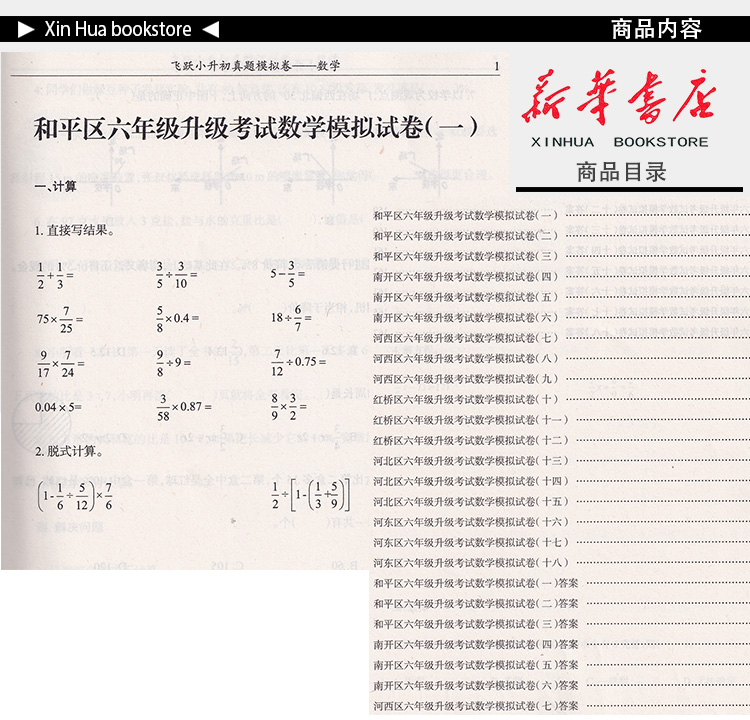The width and height of the screenshot is (750, 720).
Task: Click the right-pointing triangle before Xin Hua bookstore
Action: click(x=26, y=30)
